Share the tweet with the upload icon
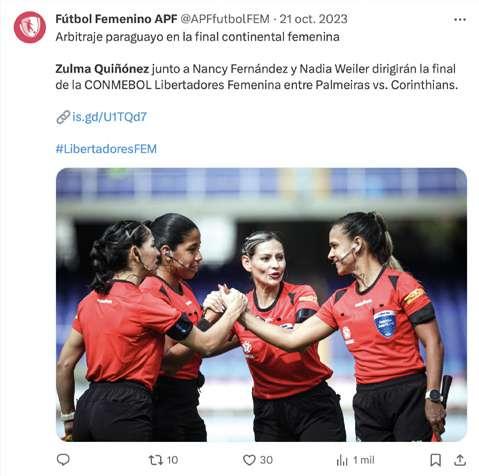The height and width of the screenshot is (476, 479). click(x=460, y=460)
